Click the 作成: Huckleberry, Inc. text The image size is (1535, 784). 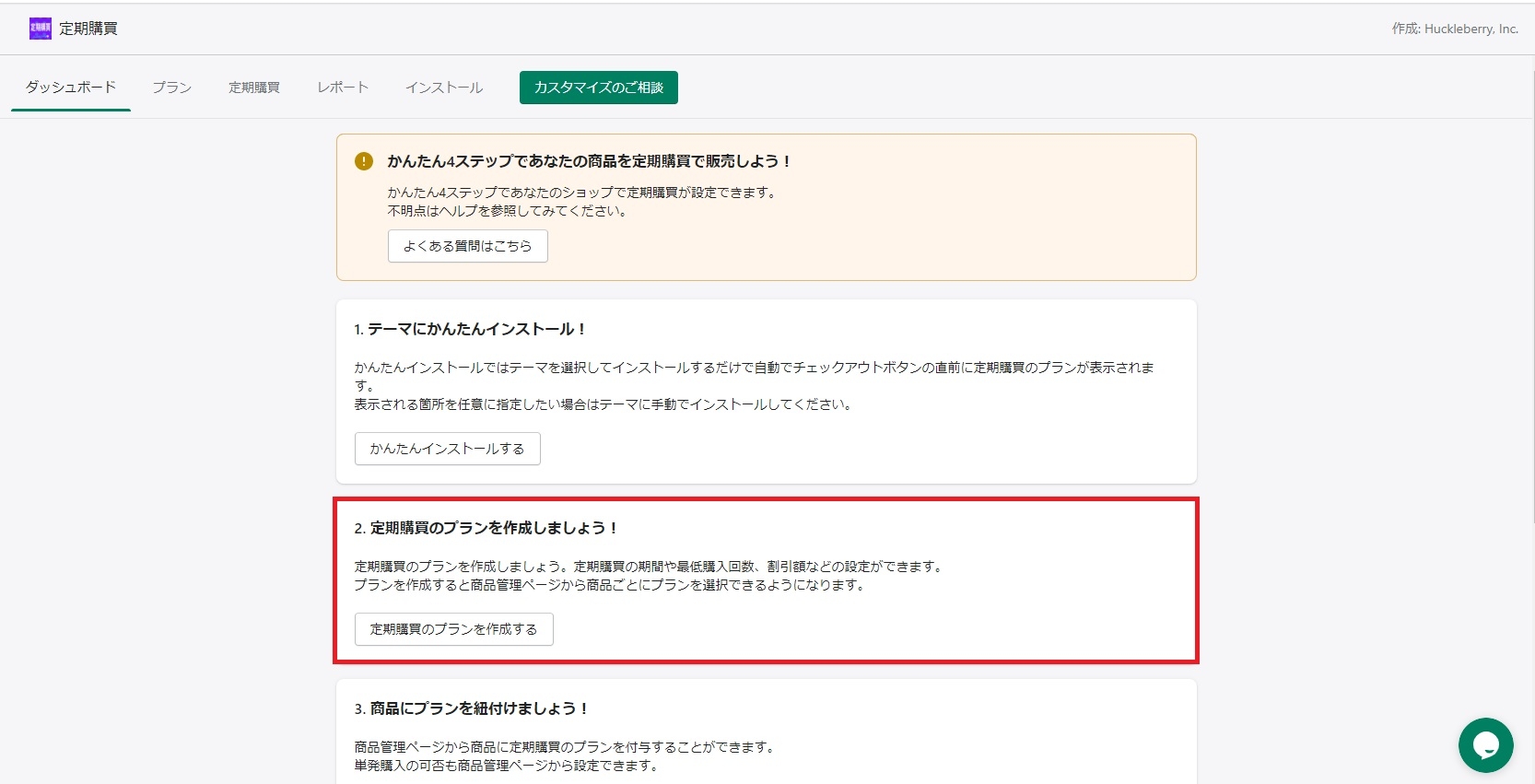[x=1454, y=29]
